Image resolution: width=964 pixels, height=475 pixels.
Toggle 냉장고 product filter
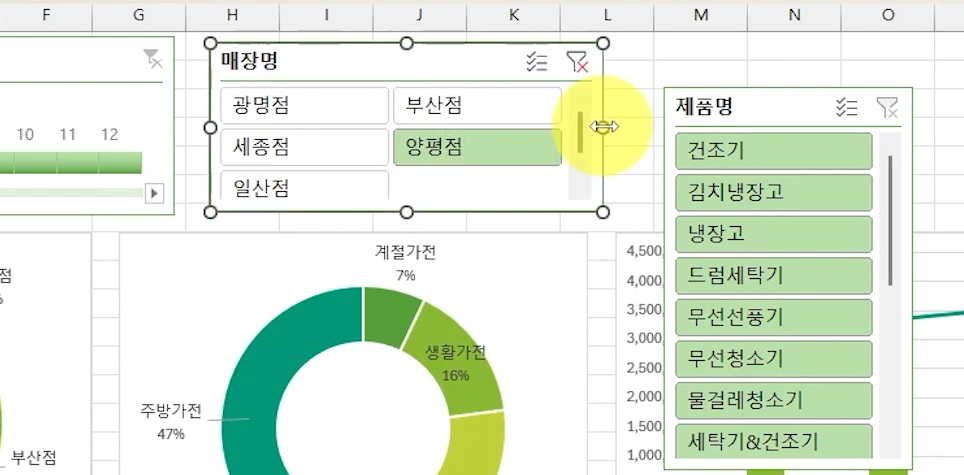tap(773, 234)
